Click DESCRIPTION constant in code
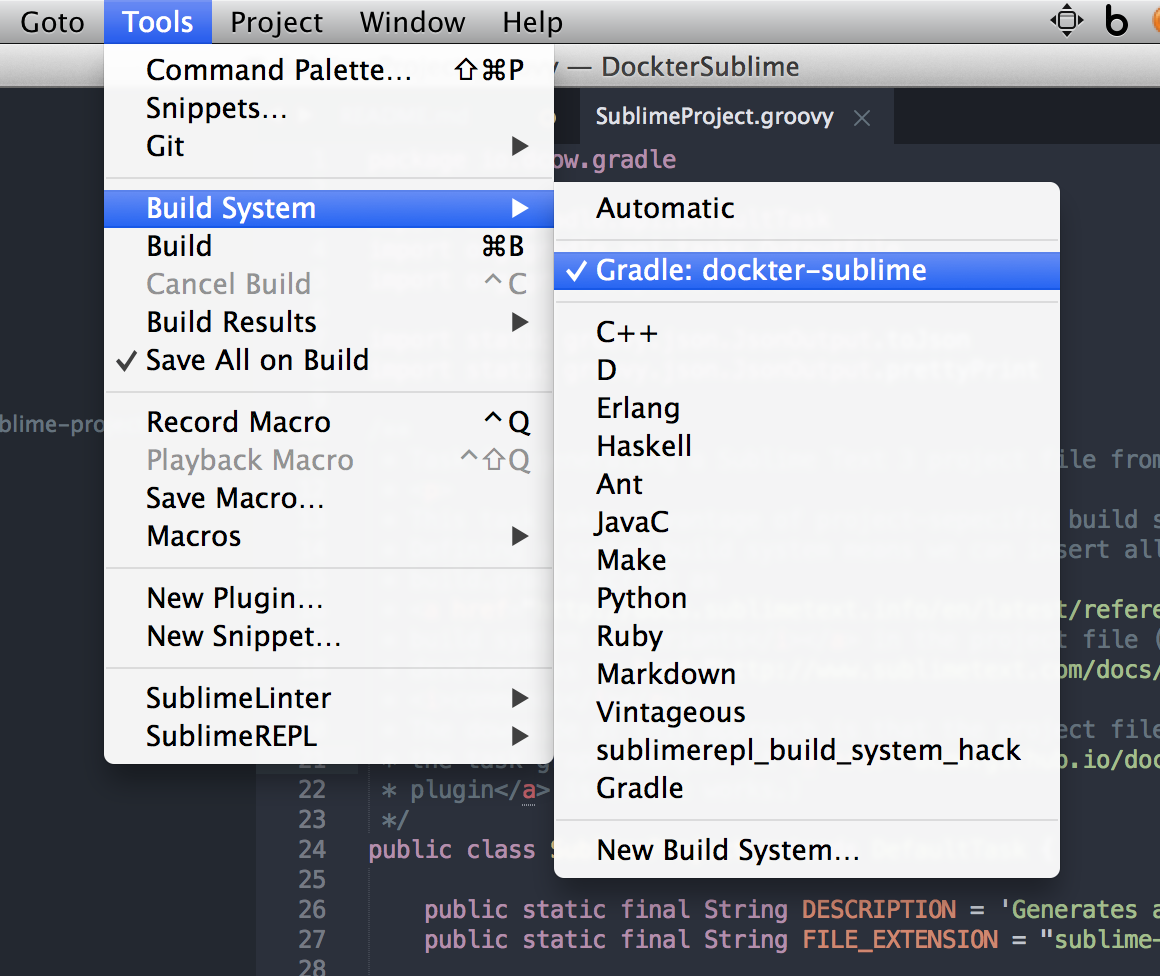Screen dimensions: 1160x976 879,909
